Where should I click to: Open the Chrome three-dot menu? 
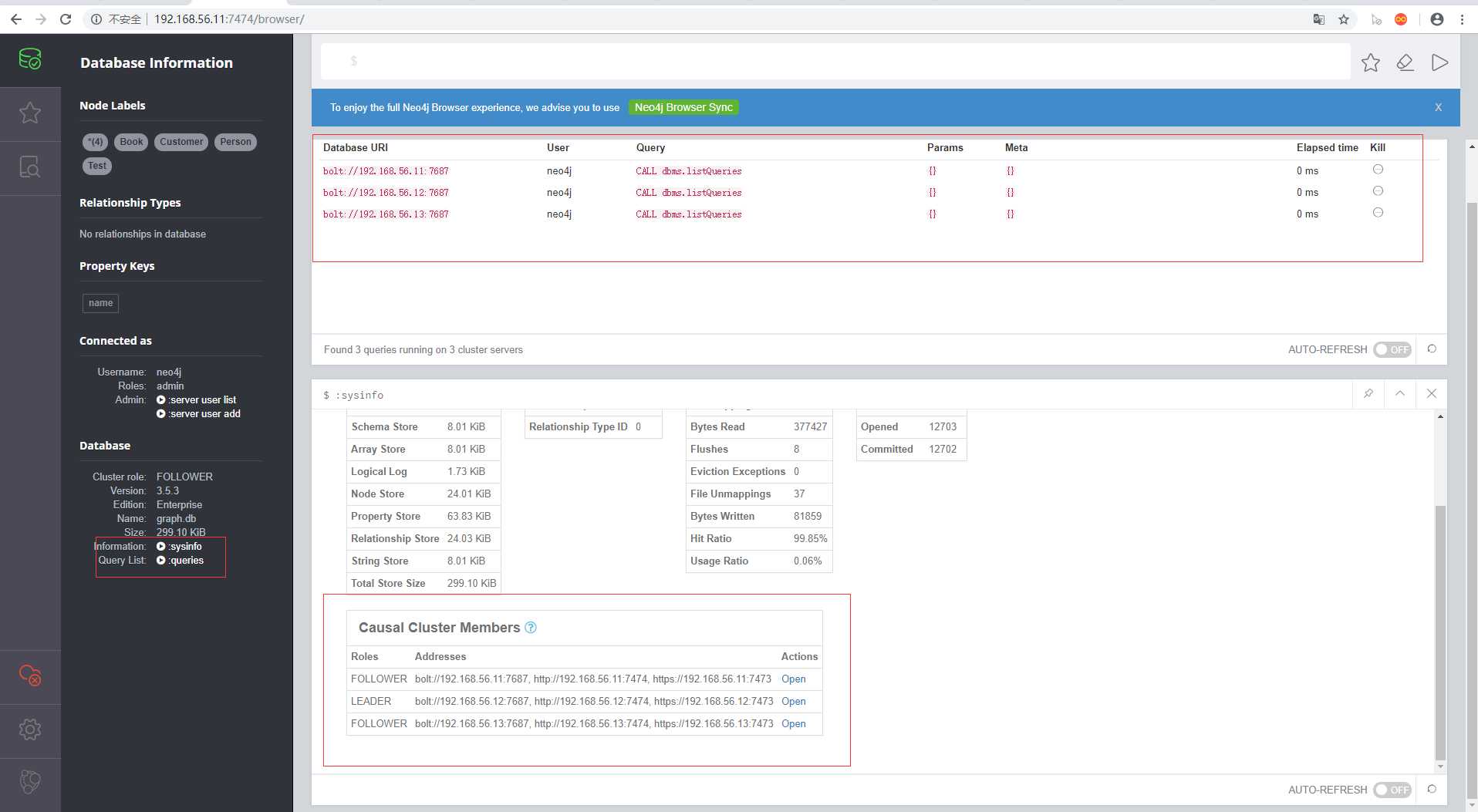click(x=1462, y=19)
